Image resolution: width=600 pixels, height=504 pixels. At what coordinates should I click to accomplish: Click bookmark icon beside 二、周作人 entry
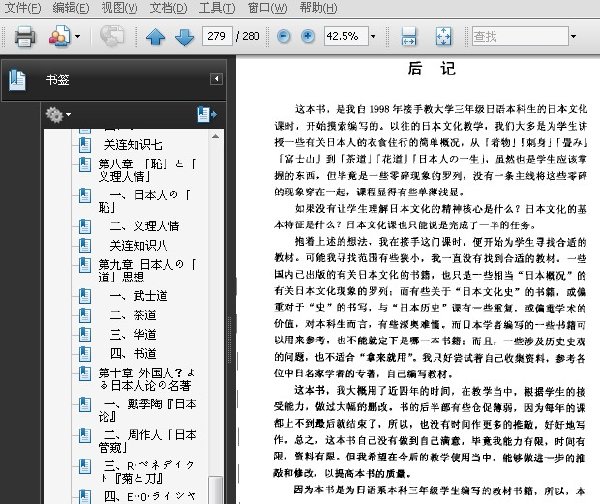(x=85, y=435)
